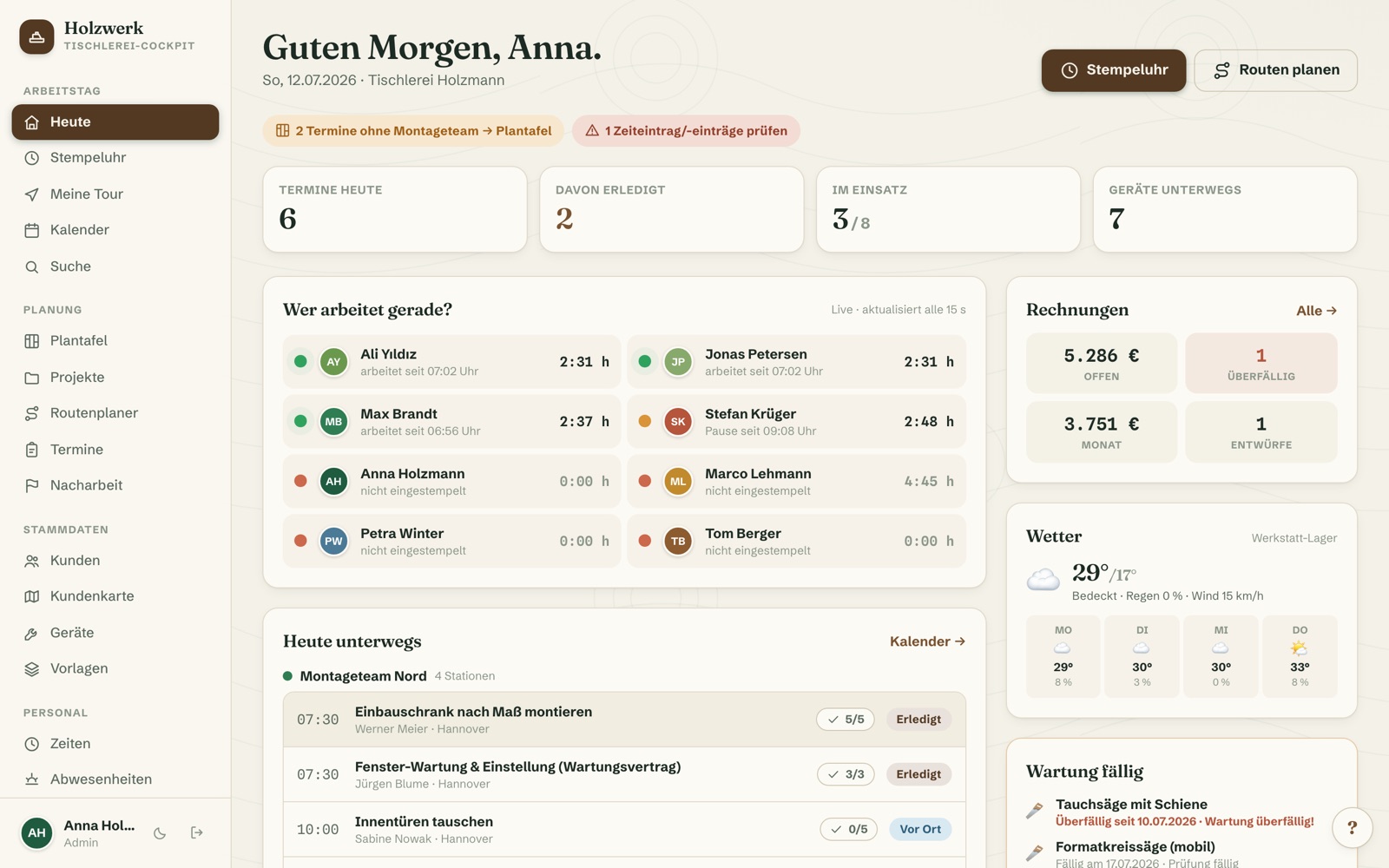
Task: Click the 0/5 checklist badge
Action: click(x=848, y=830)
